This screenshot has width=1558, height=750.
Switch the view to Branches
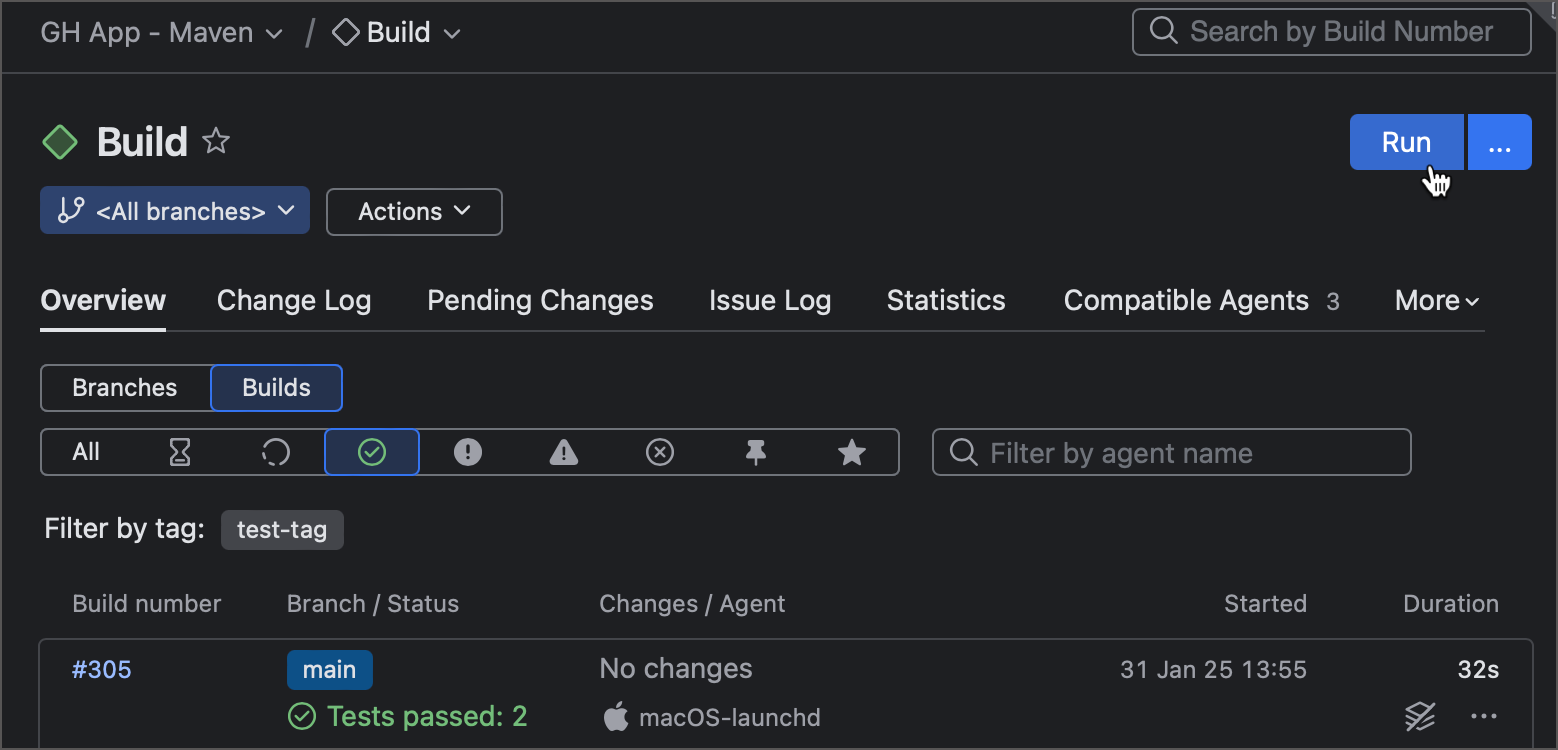(x=125, y=388)
